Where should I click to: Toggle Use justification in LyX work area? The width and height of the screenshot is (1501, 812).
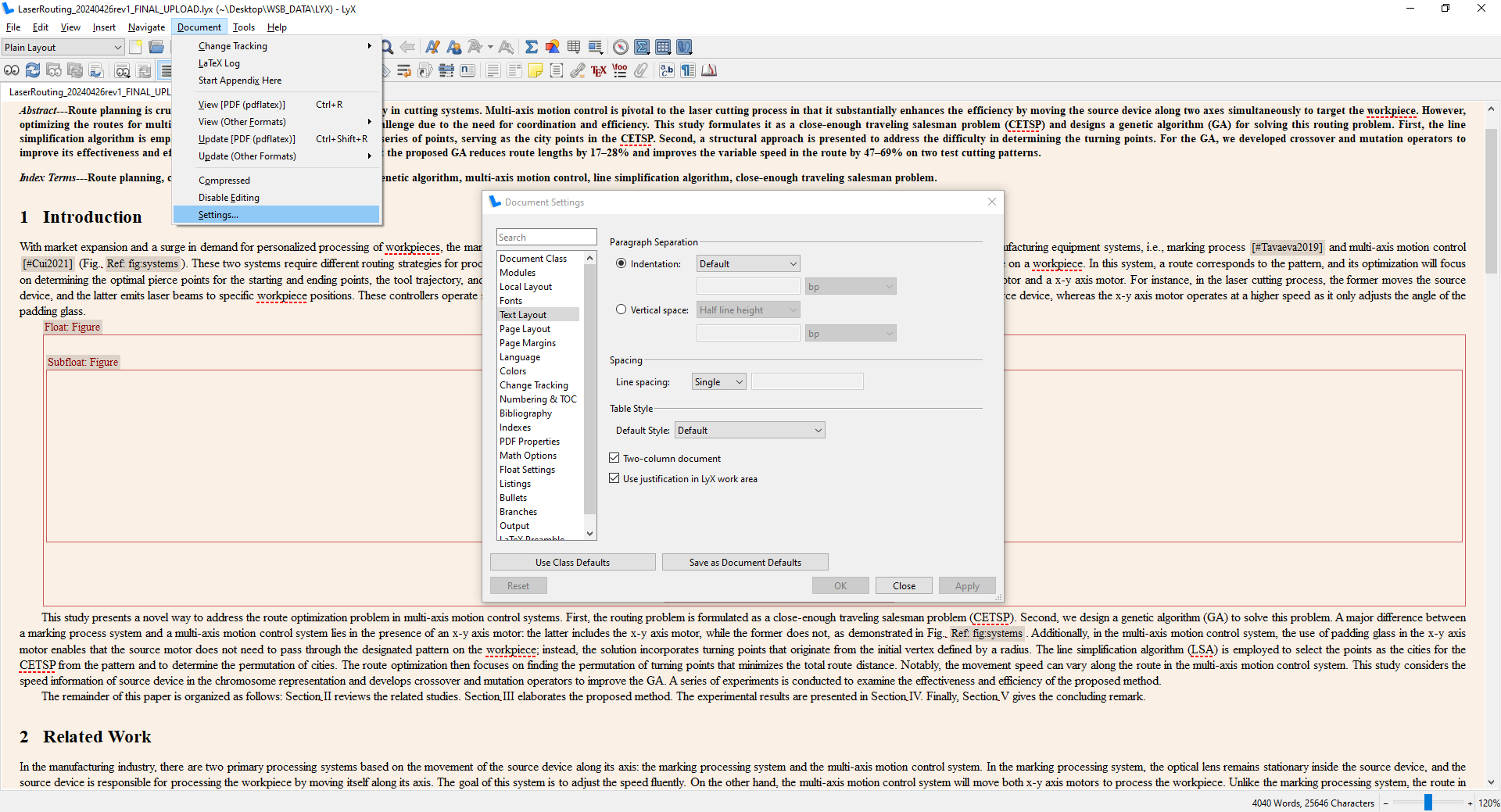tap(614, 478)
